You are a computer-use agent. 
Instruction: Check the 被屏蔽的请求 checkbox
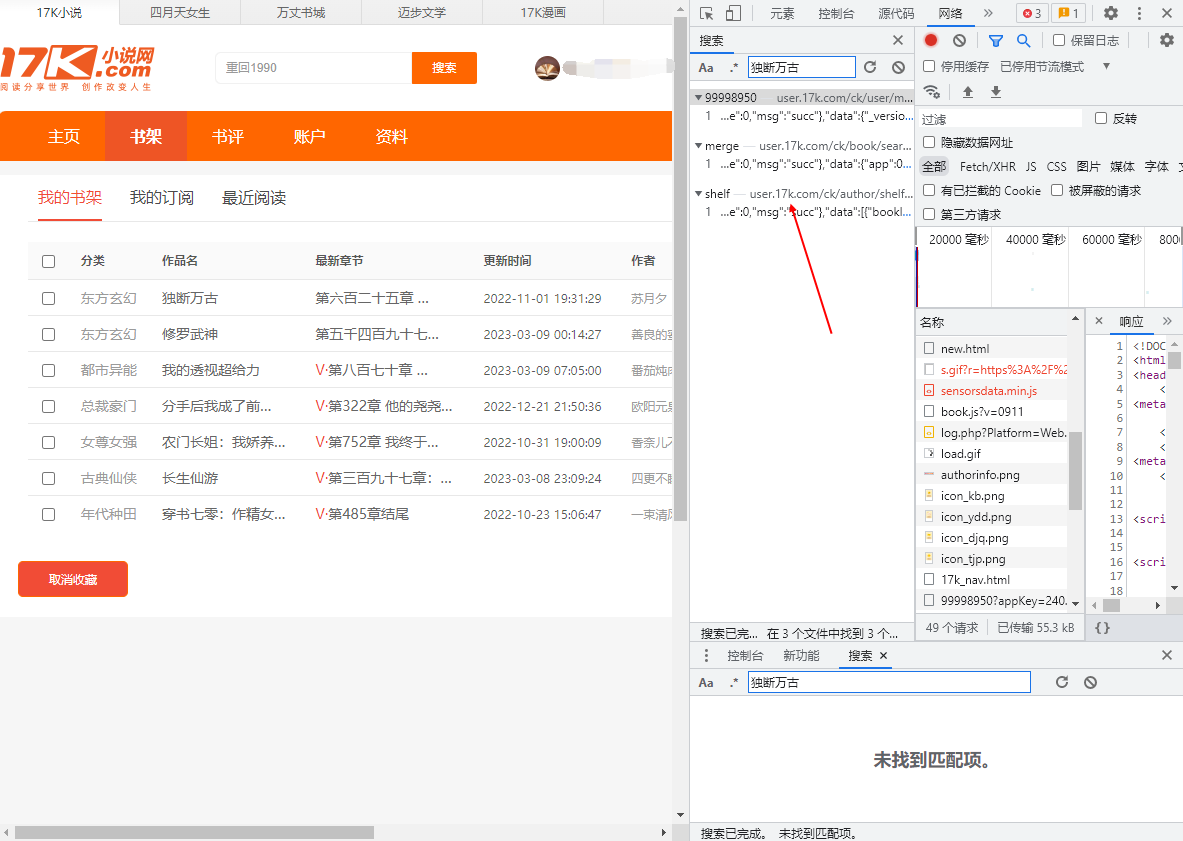(1057, 190)
